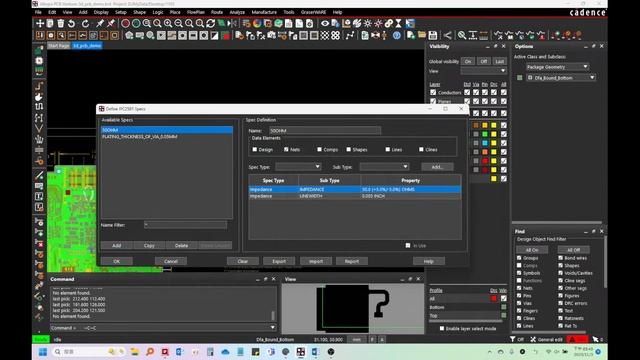
Task: Toggle the Clines data element checkbox
Action: tap(421, 149)
